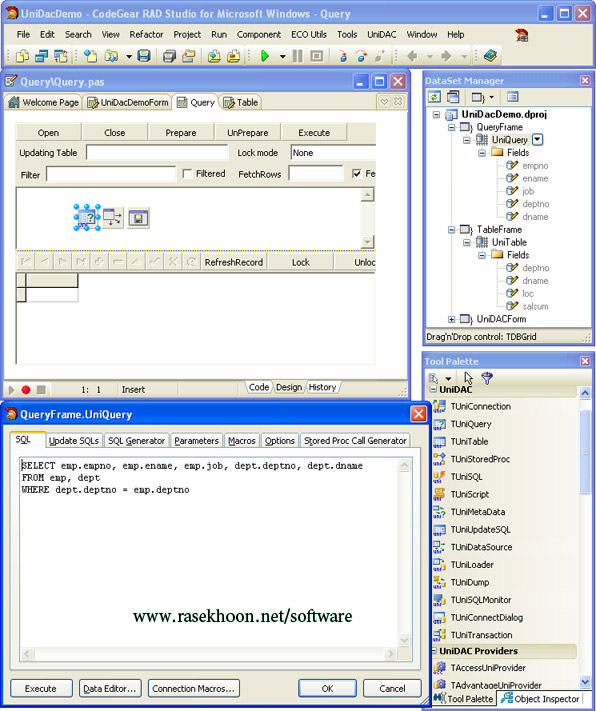This screenshot has height=711, width=596.
Task: Select the floppy-disk component on design form
Action: 138,218
